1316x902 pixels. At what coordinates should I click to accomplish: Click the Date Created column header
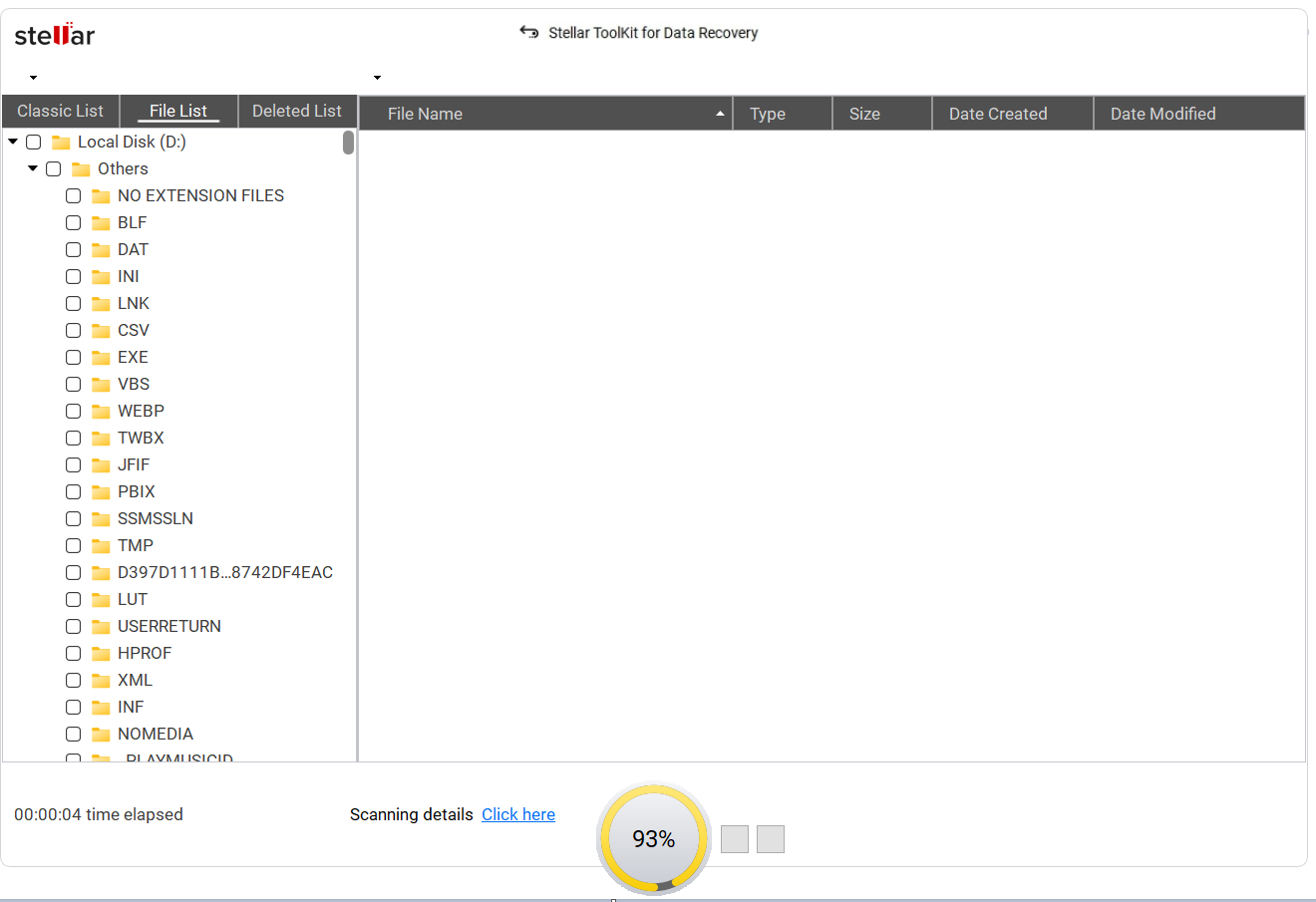coord(1013,114)
